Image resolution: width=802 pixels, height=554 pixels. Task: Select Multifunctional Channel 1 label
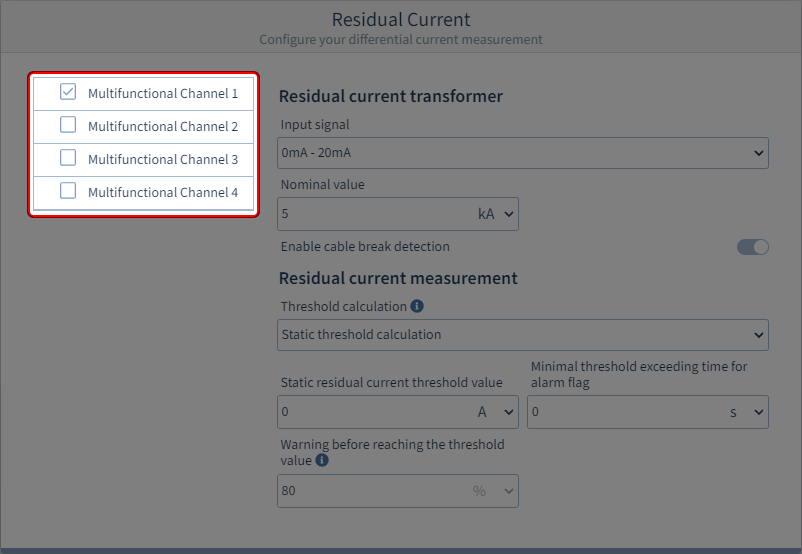[x=163, y=93]
